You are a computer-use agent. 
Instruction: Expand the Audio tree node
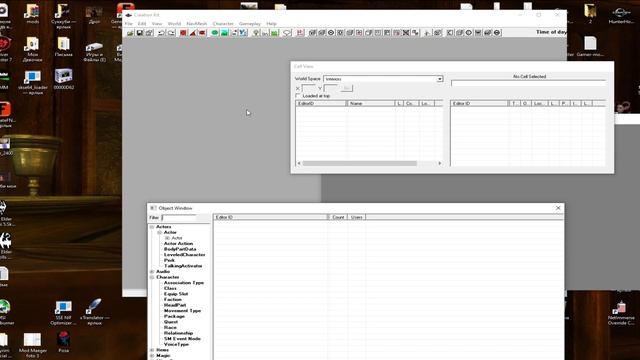pyautogui.click(x=152, y=271)
